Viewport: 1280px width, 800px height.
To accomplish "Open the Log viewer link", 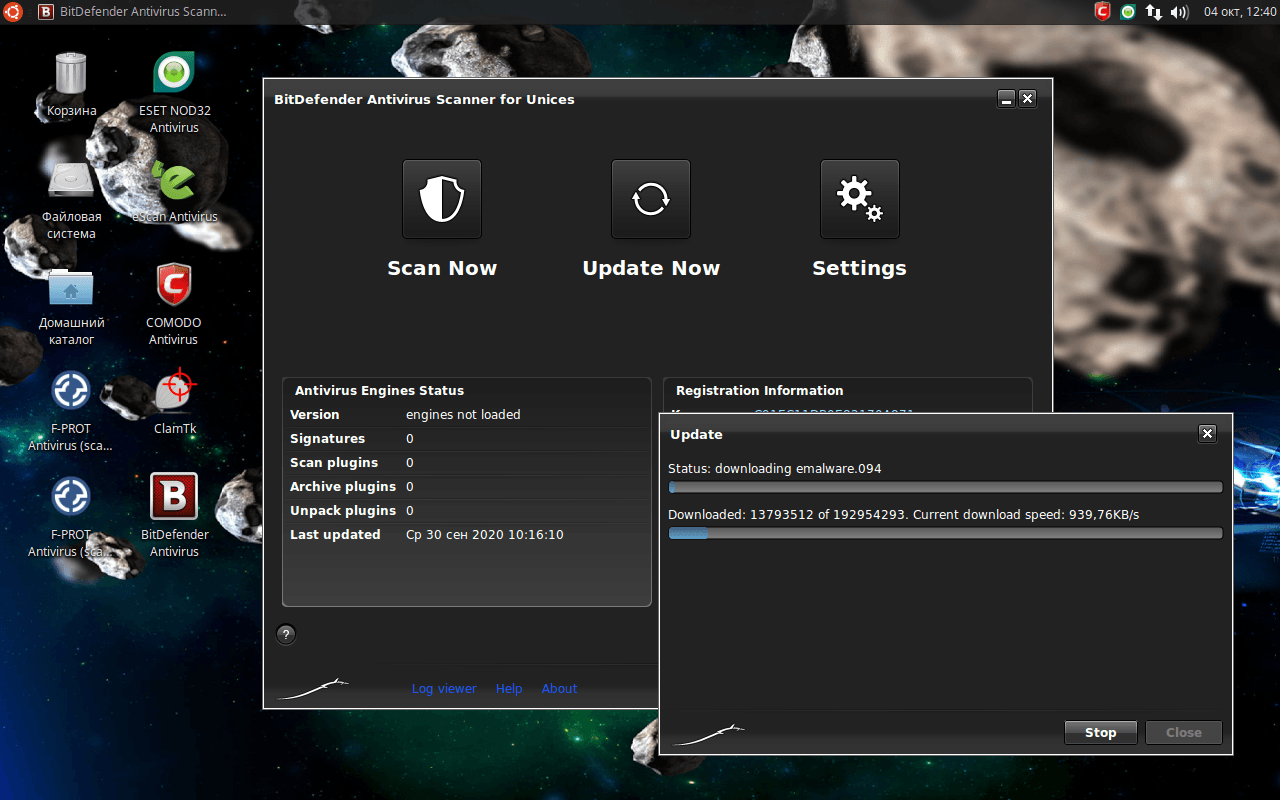I will 444,688.
